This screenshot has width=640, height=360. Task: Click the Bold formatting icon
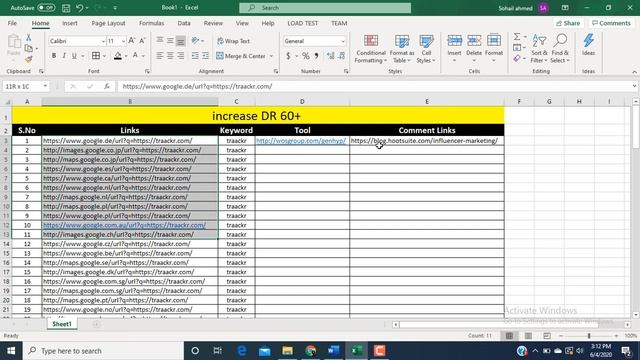coord(54,56)
